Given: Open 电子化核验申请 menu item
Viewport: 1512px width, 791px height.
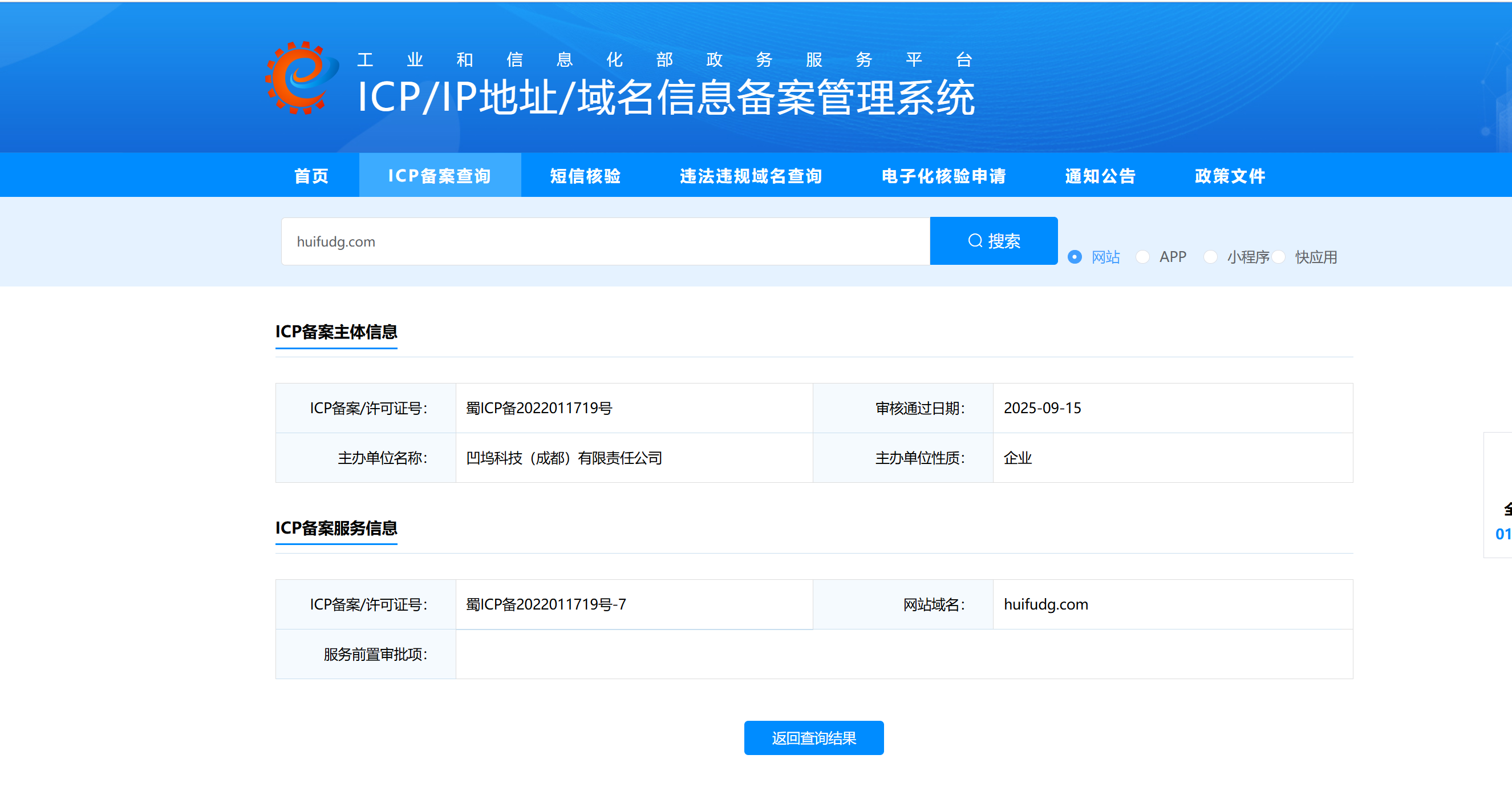Looking at the screenshot, I should point(943,176).
